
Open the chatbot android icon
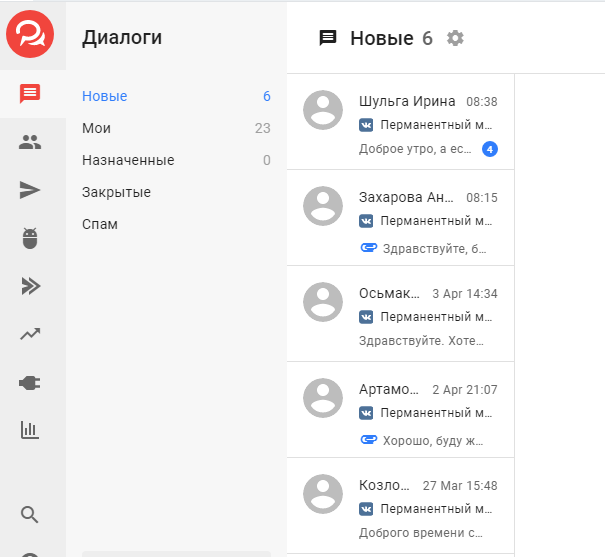point(30,238)
